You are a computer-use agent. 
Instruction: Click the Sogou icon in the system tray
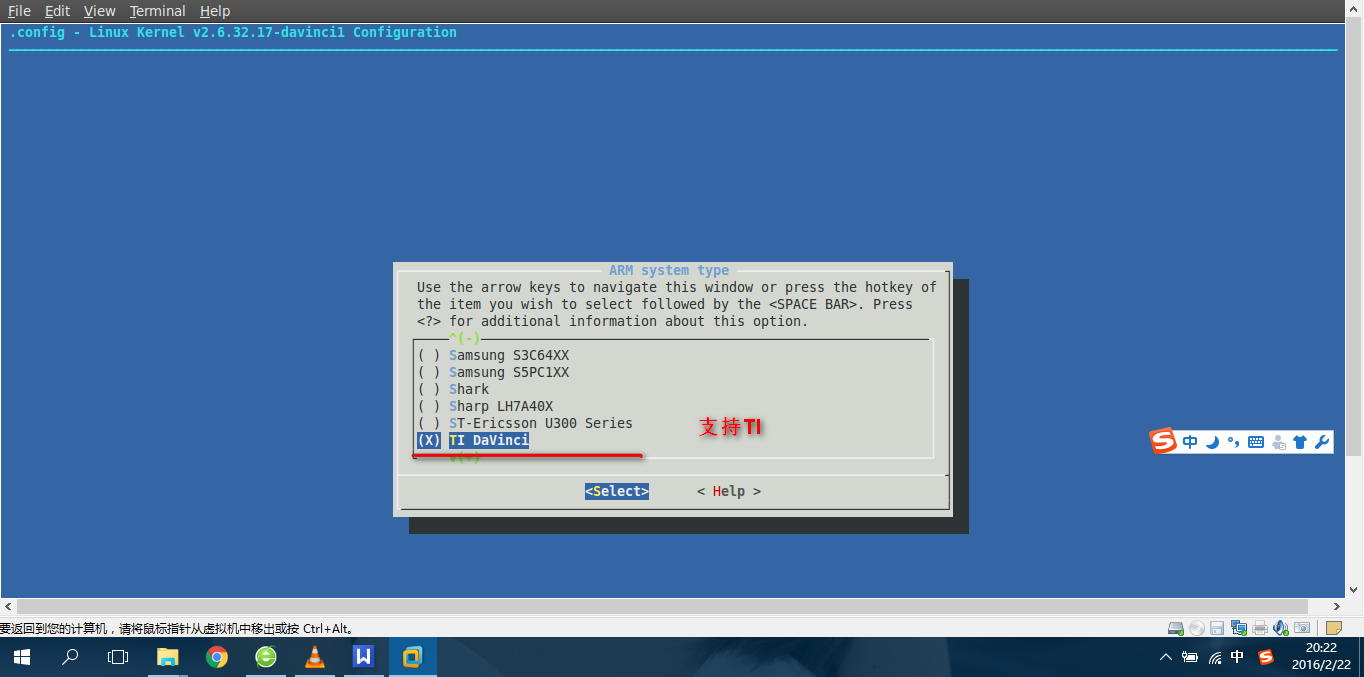point(1266,657)
